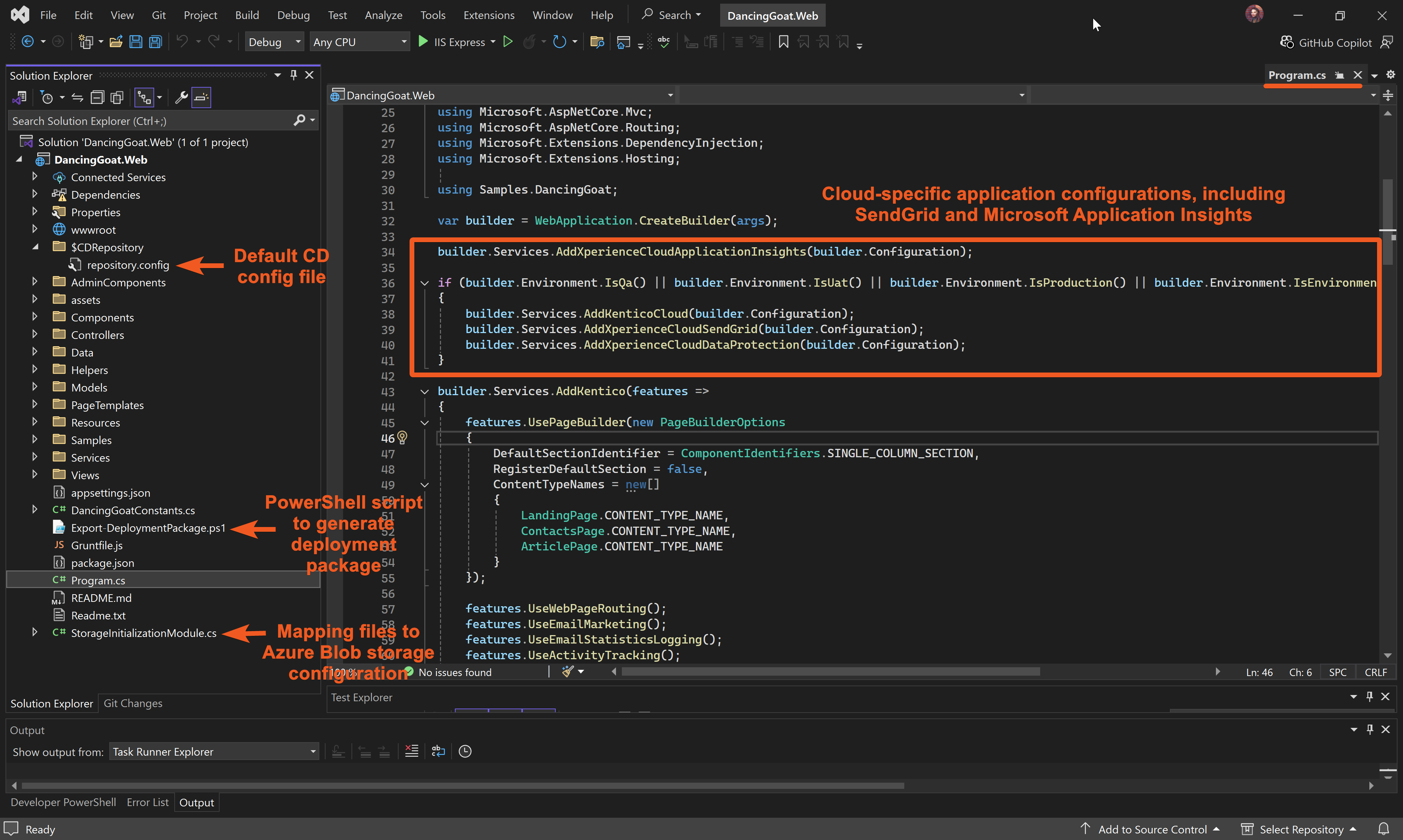1403x840 pixels.
Task: Start Without Debugging using outlined play icon
Action: 508,42
